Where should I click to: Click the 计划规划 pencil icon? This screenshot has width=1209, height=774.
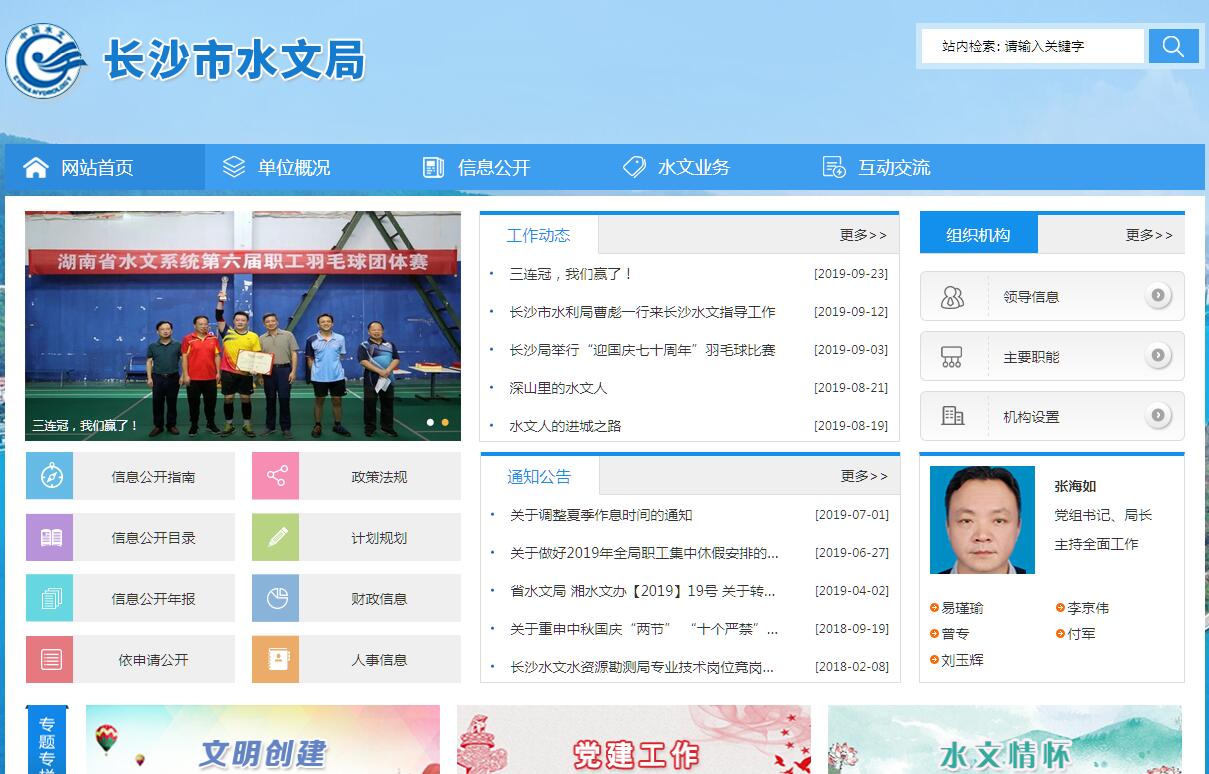(276, 538)
